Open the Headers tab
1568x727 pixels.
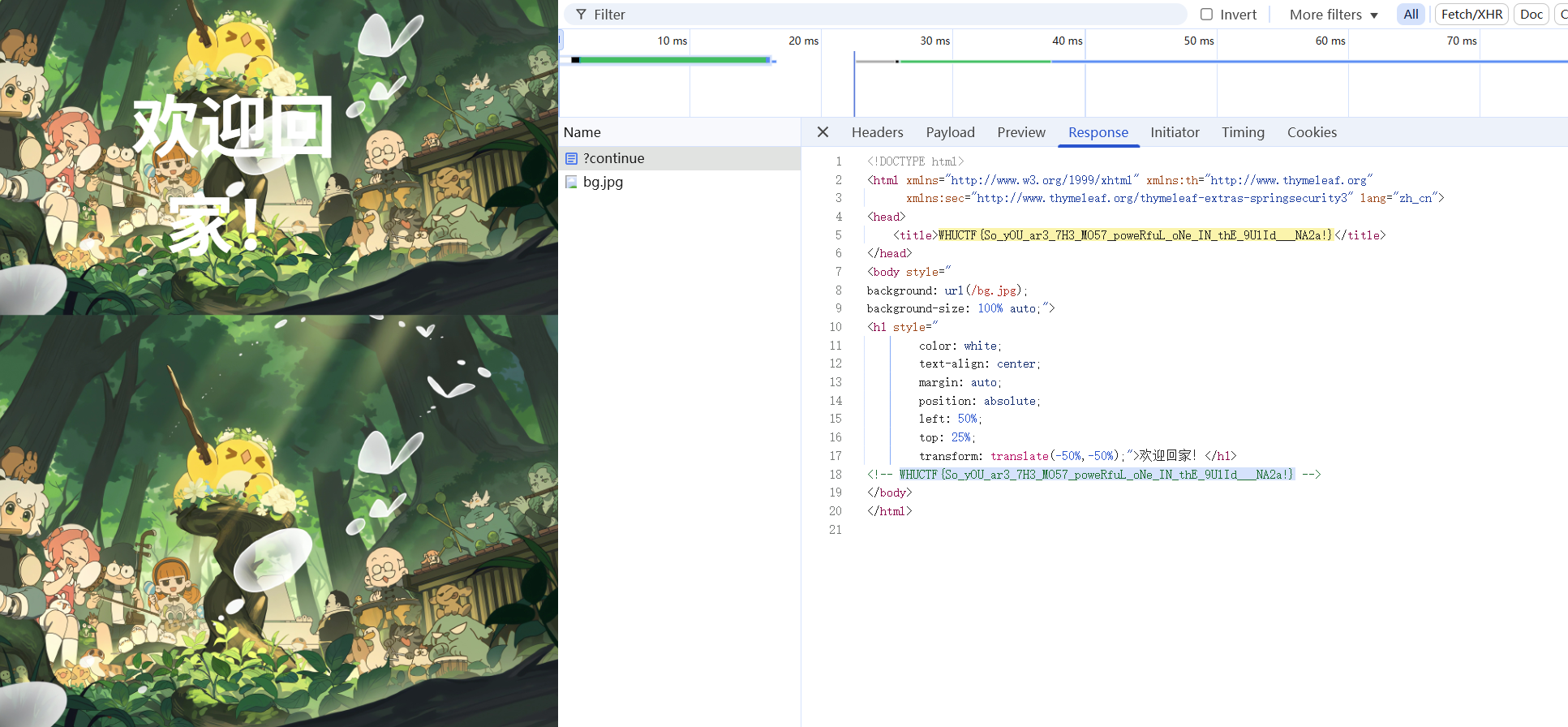877,132
